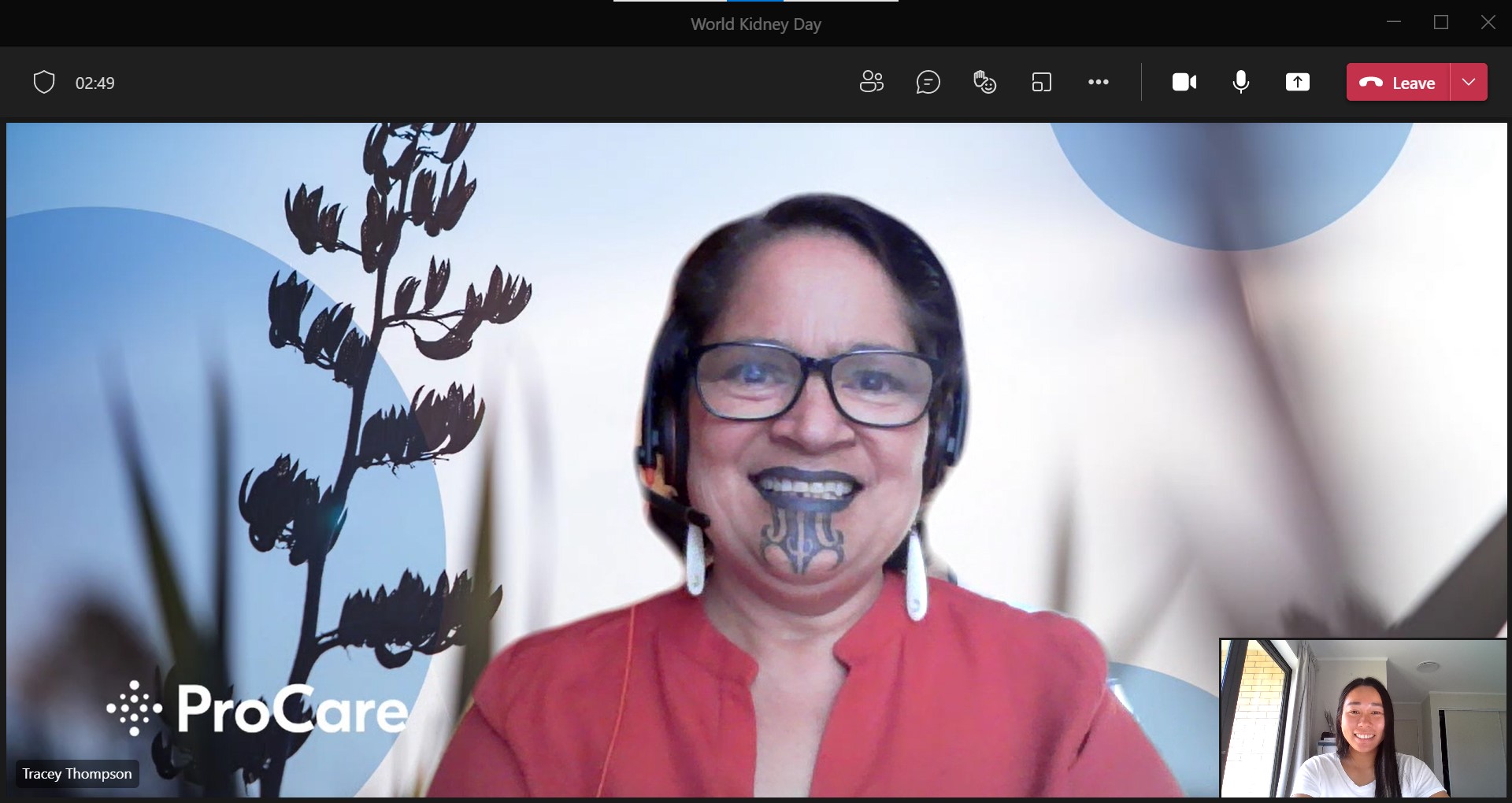Click the Share content icon
This screenshot has height=803, width=1512.
(x=1297, y=82)
